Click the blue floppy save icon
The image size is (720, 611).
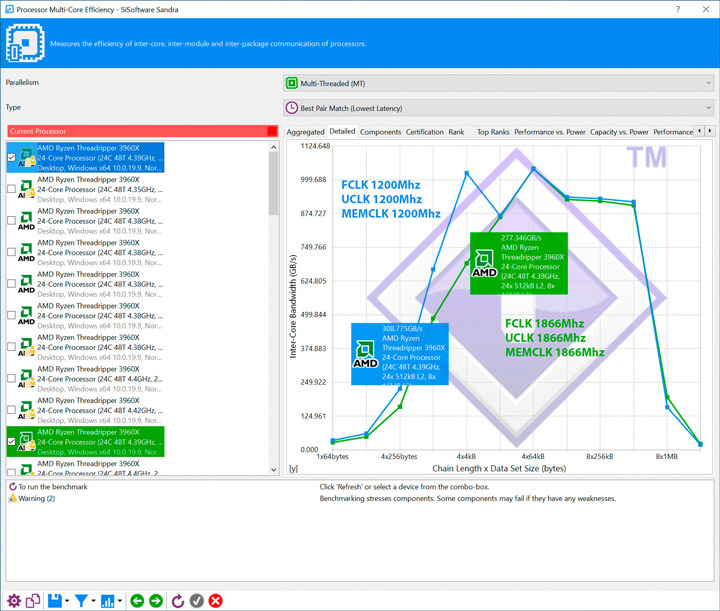coord(55,600)
